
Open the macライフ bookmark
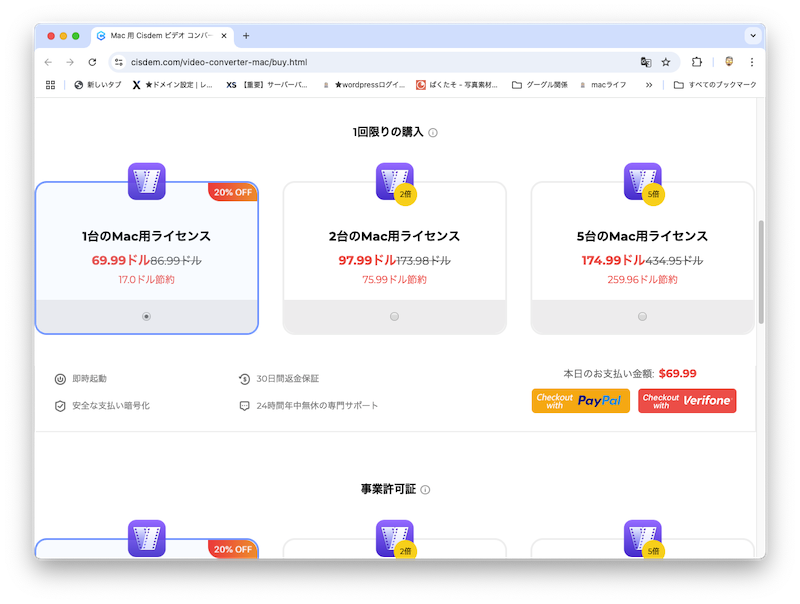click(603, 85)
